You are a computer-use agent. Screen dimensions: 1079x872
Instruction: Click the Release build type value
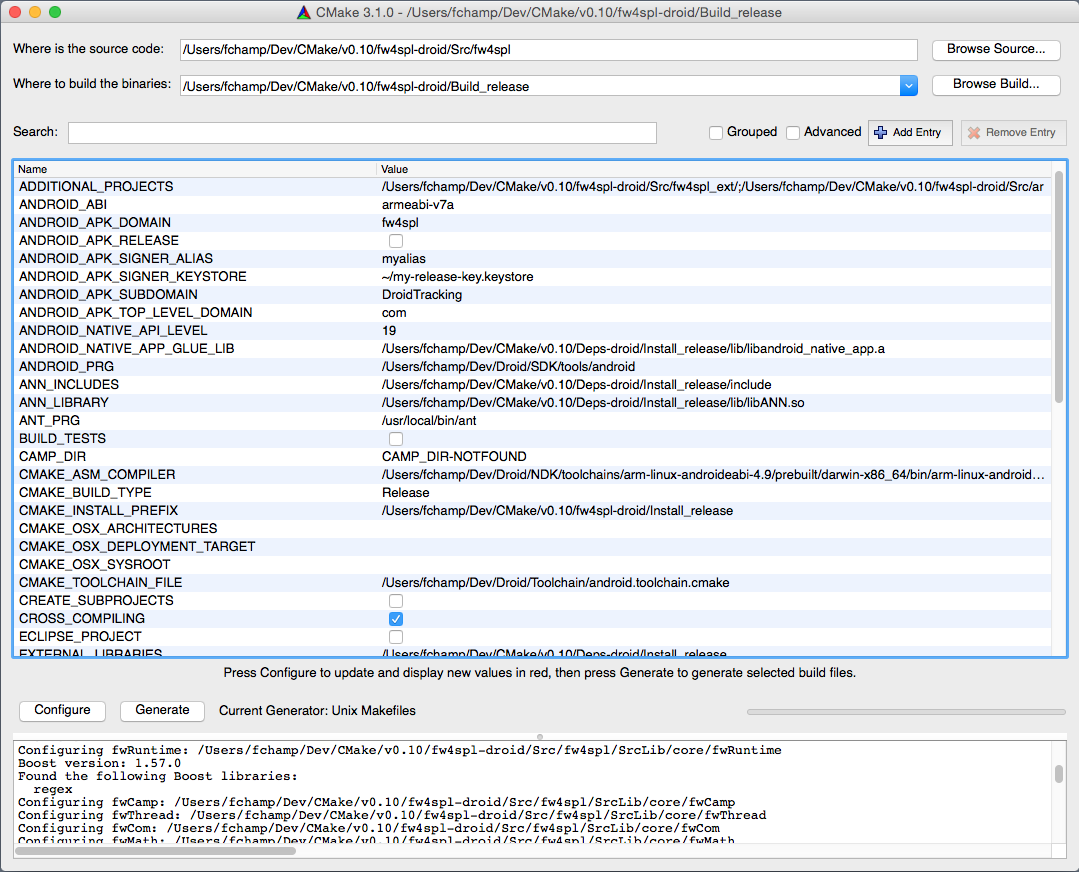coord(405,493)
